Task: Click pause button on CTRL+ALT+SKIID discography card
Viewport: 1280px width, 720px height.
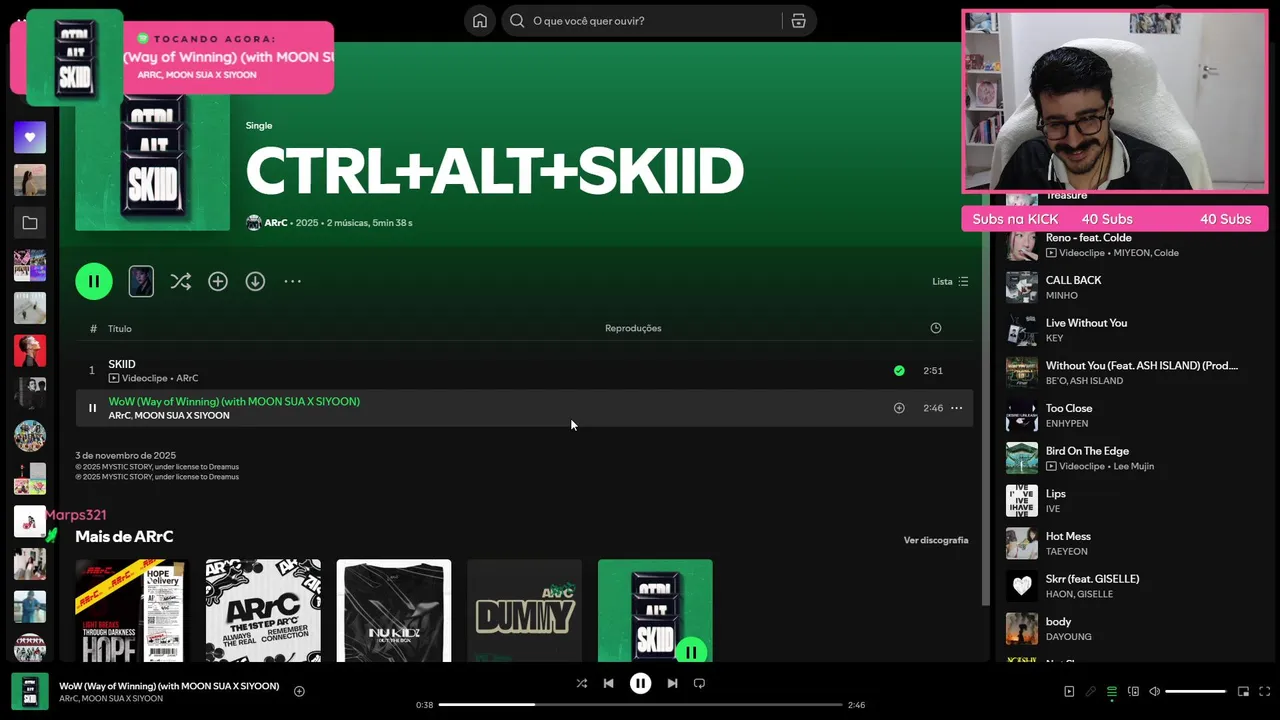Action: tap(690, 651)
